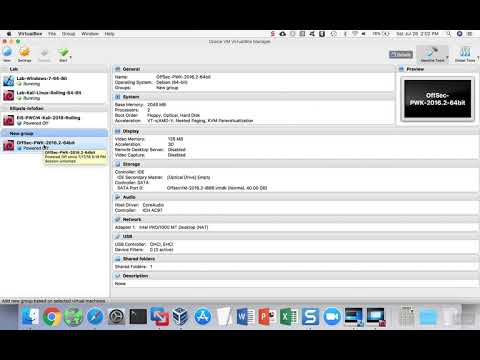Open the Display section header
Screen dimensions: 480x360
point(295,131)
